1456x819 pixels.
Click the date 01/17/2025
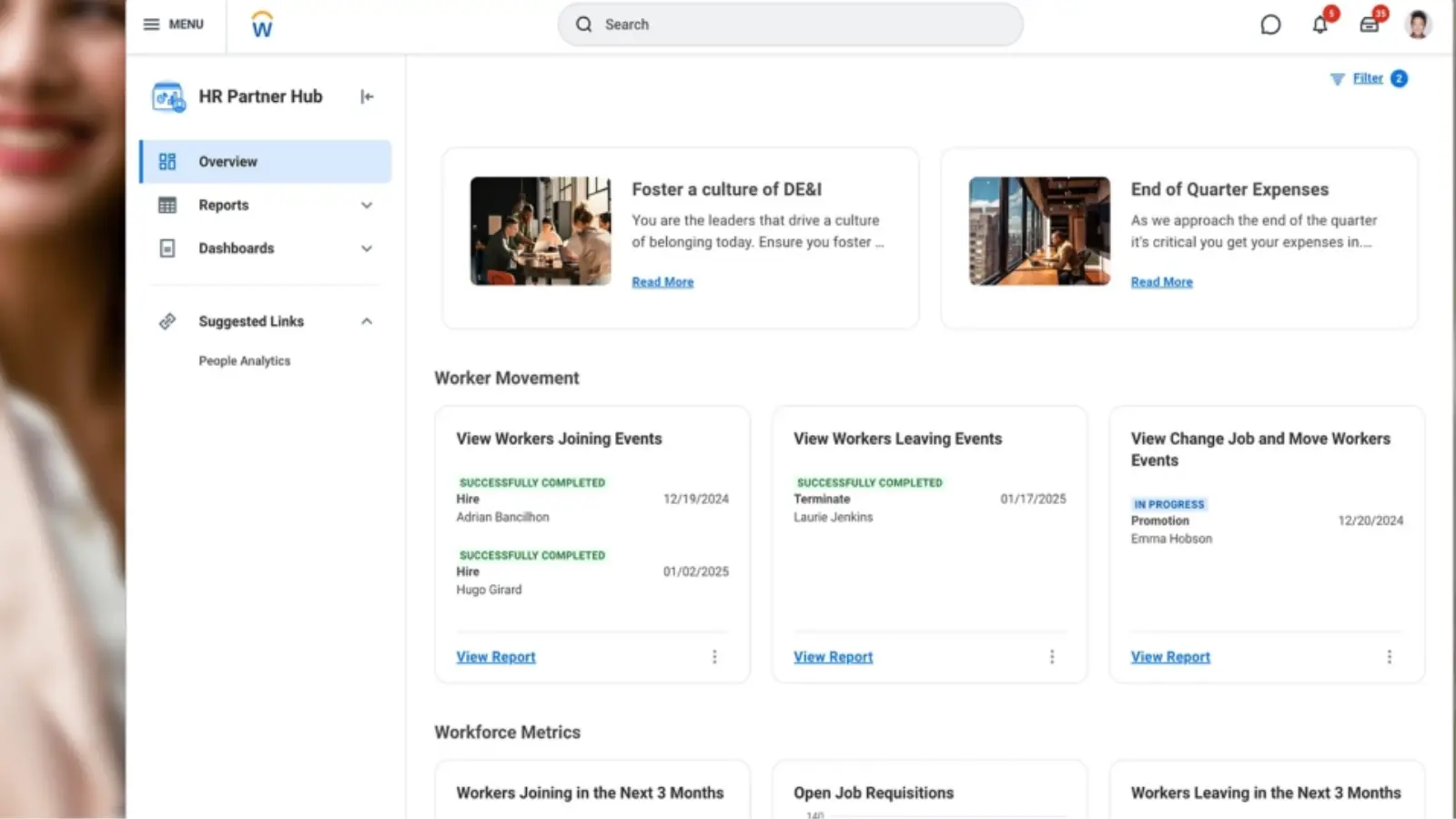coord(1033,500)
